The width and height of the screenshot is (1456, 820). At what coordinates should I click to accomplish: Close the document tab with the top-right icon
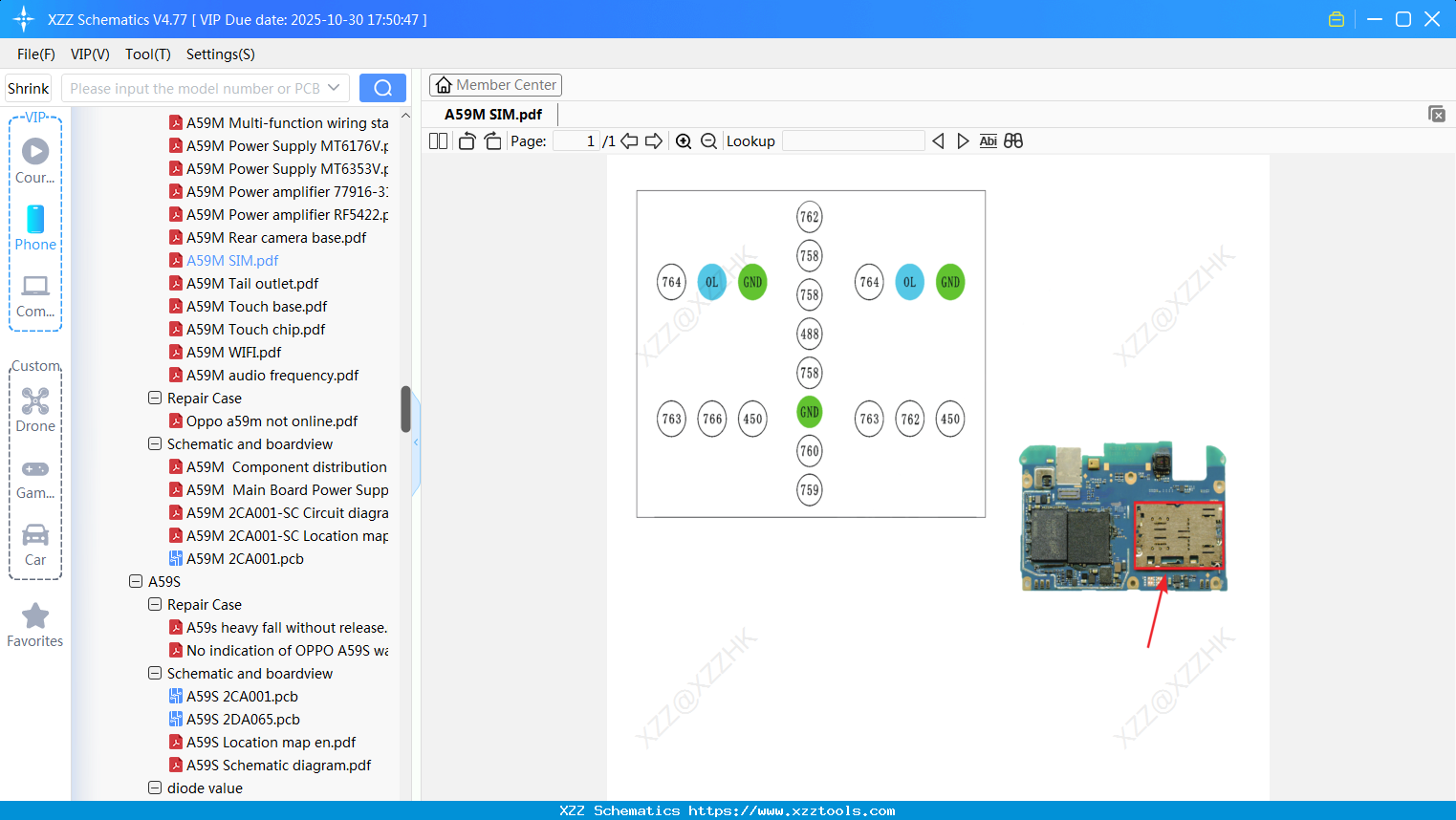(1437, 114)
